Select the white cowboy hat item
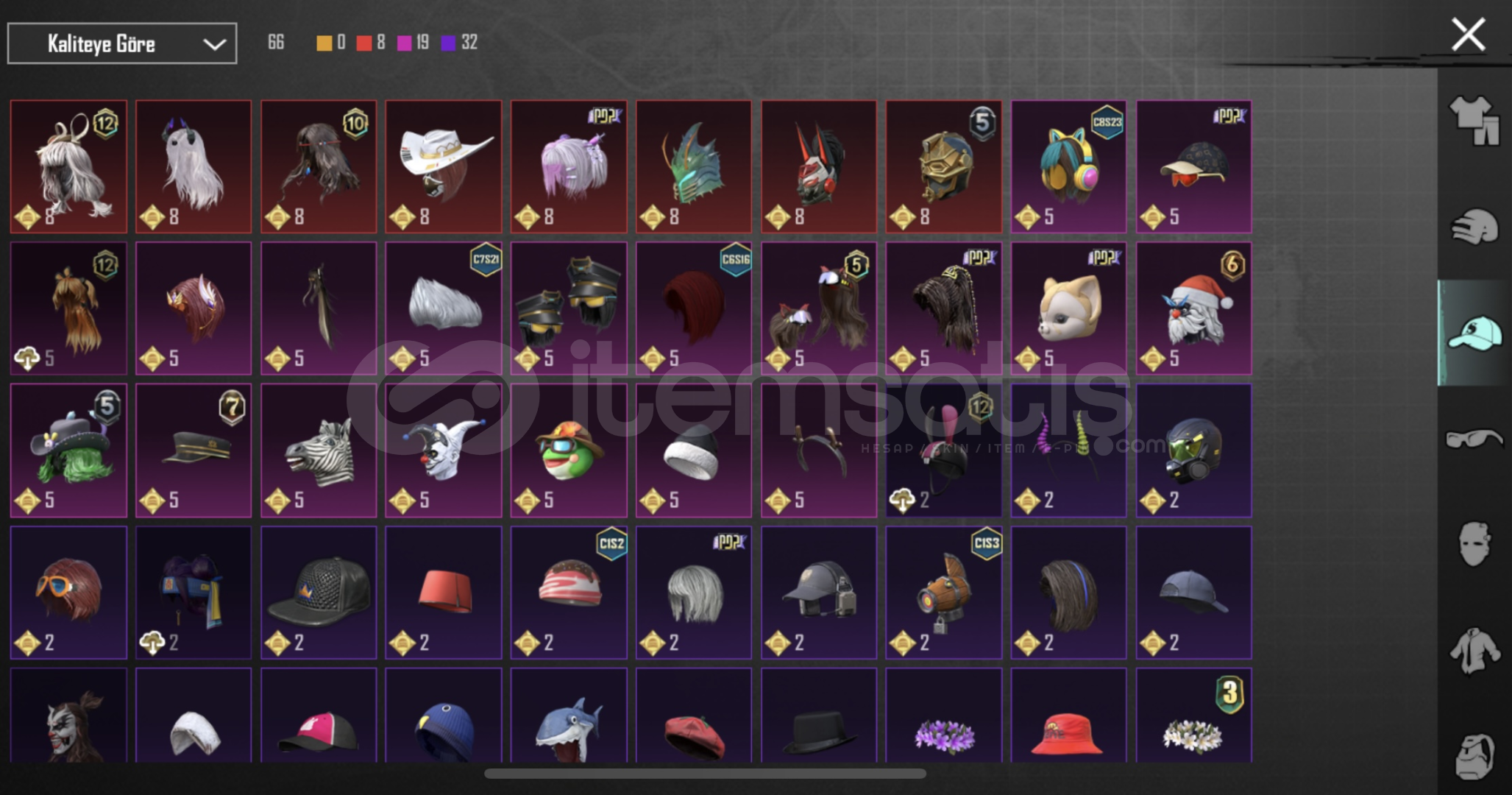 click(444, 167)
